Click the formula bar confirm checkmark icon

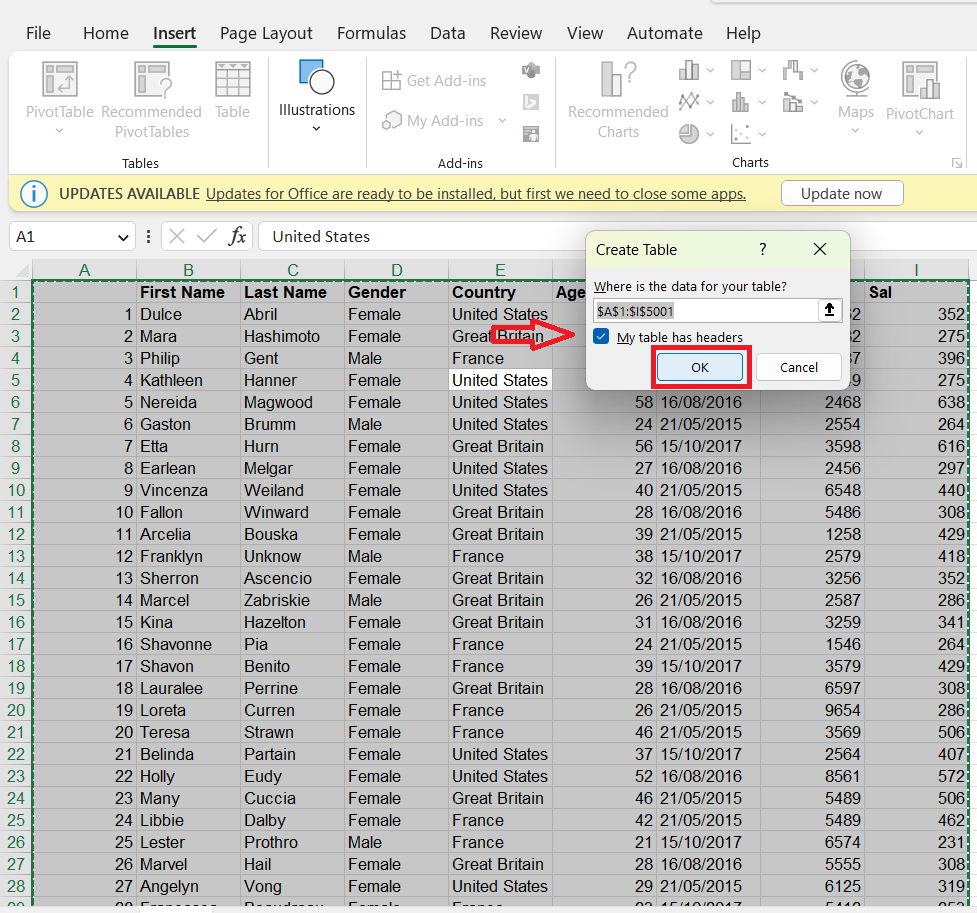click(206, 236)
